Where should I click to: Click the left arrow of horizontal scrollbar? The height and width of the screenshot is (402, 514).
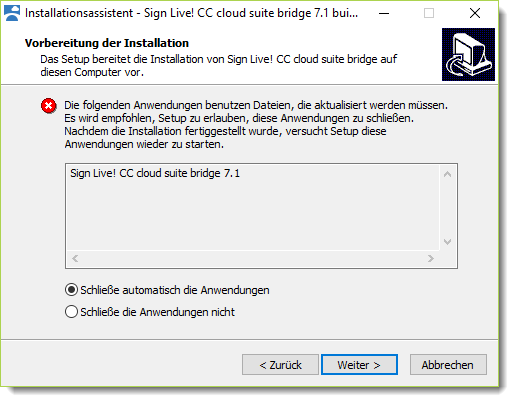(x=75, y=259)
